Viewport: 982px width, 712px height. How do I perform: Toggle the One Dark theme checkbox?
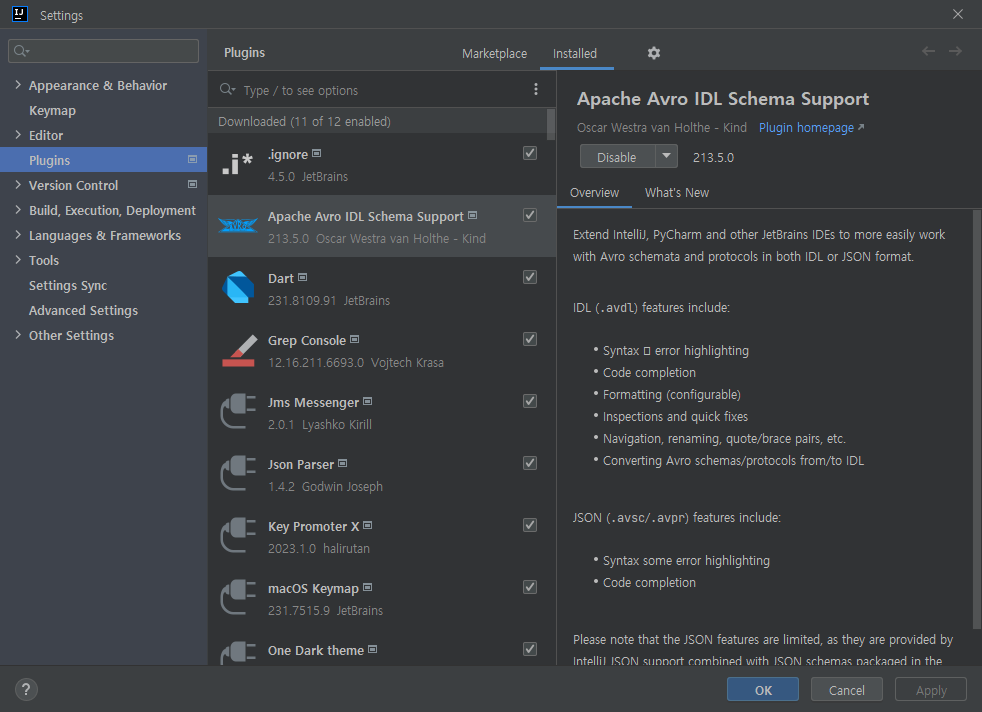(530, 649)
